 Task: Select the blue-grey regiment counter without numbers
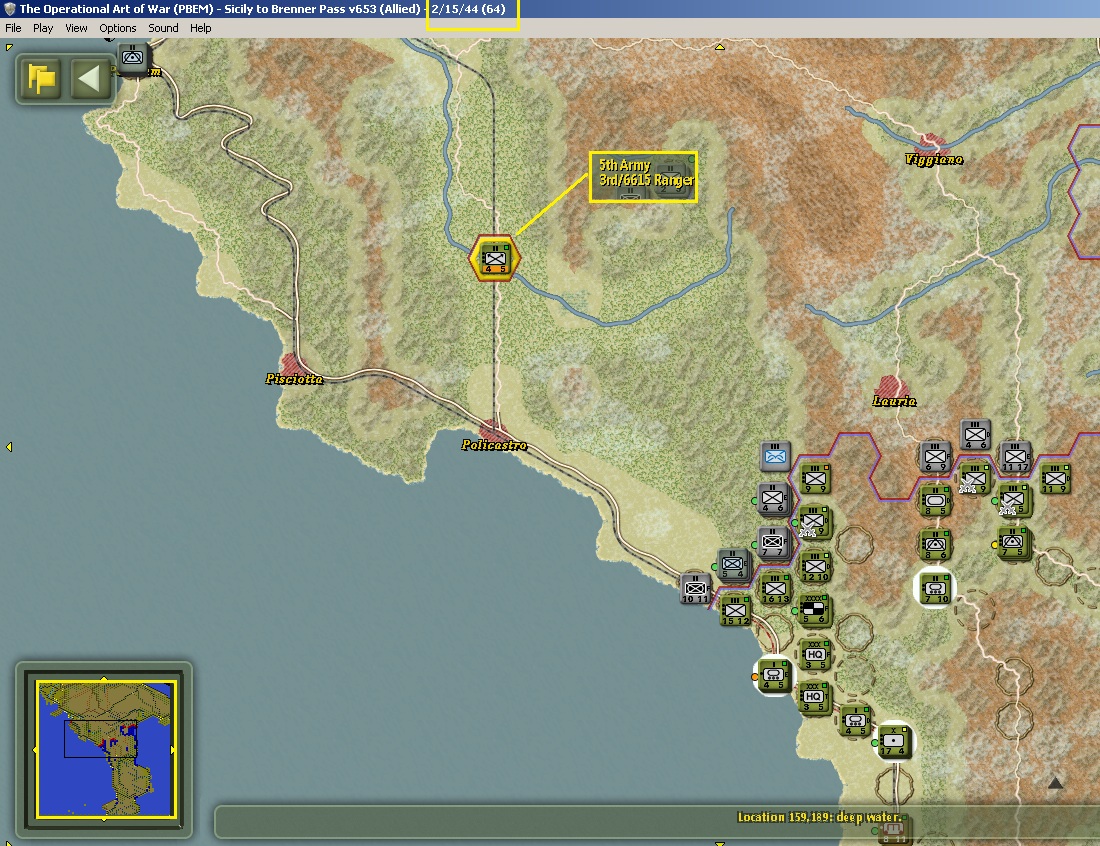coord(775,456)
